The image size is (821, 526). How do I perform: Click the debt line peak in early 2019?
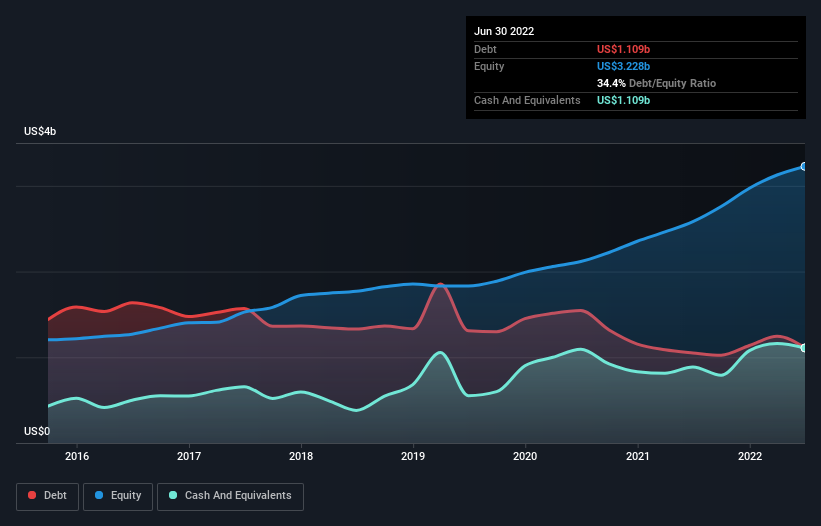pyautogui.click(x=440, y=284)
